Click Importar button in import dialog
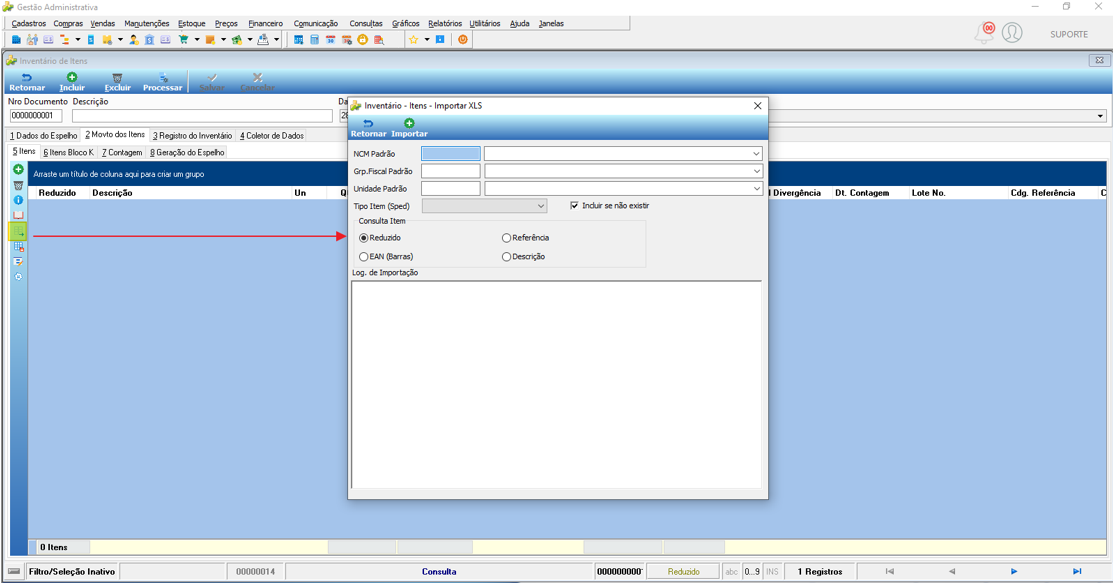 click(410, 128)
